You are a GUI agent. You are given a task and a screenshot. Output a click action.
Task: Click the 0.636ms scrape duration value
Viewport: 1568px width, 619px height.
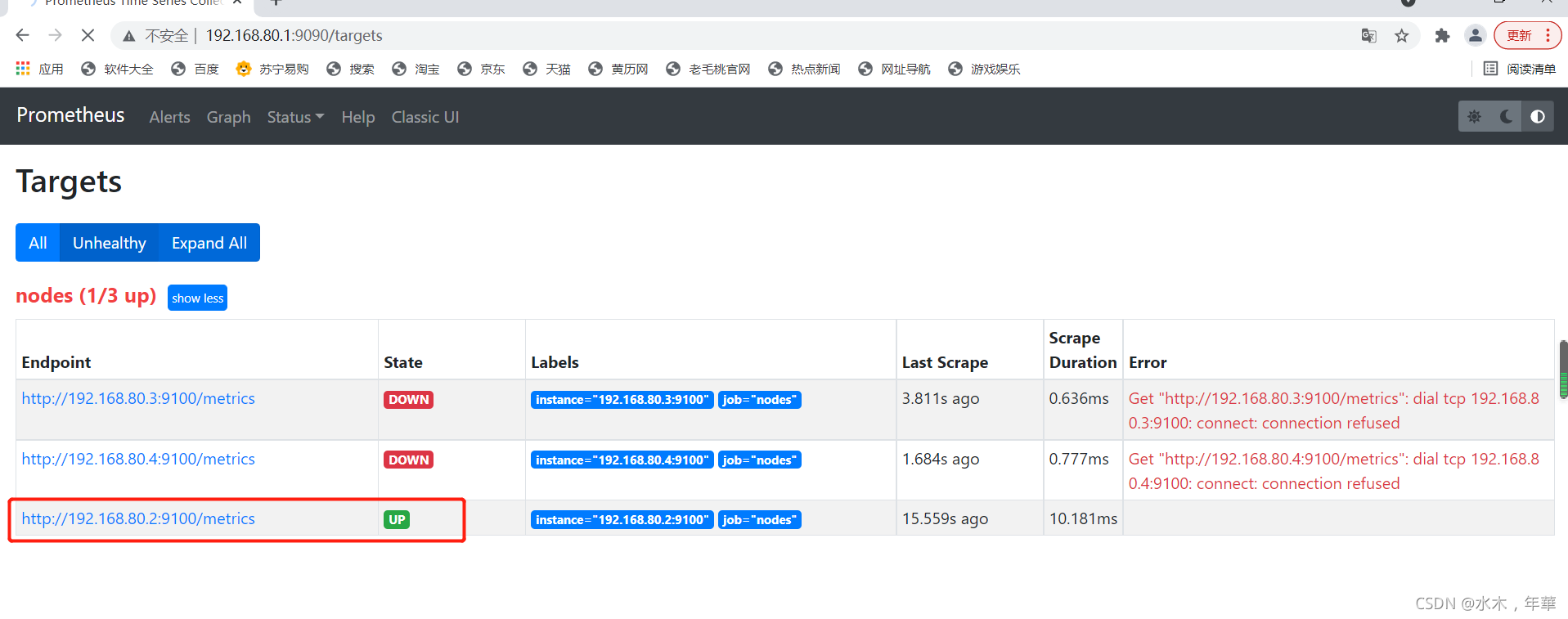1079,398
